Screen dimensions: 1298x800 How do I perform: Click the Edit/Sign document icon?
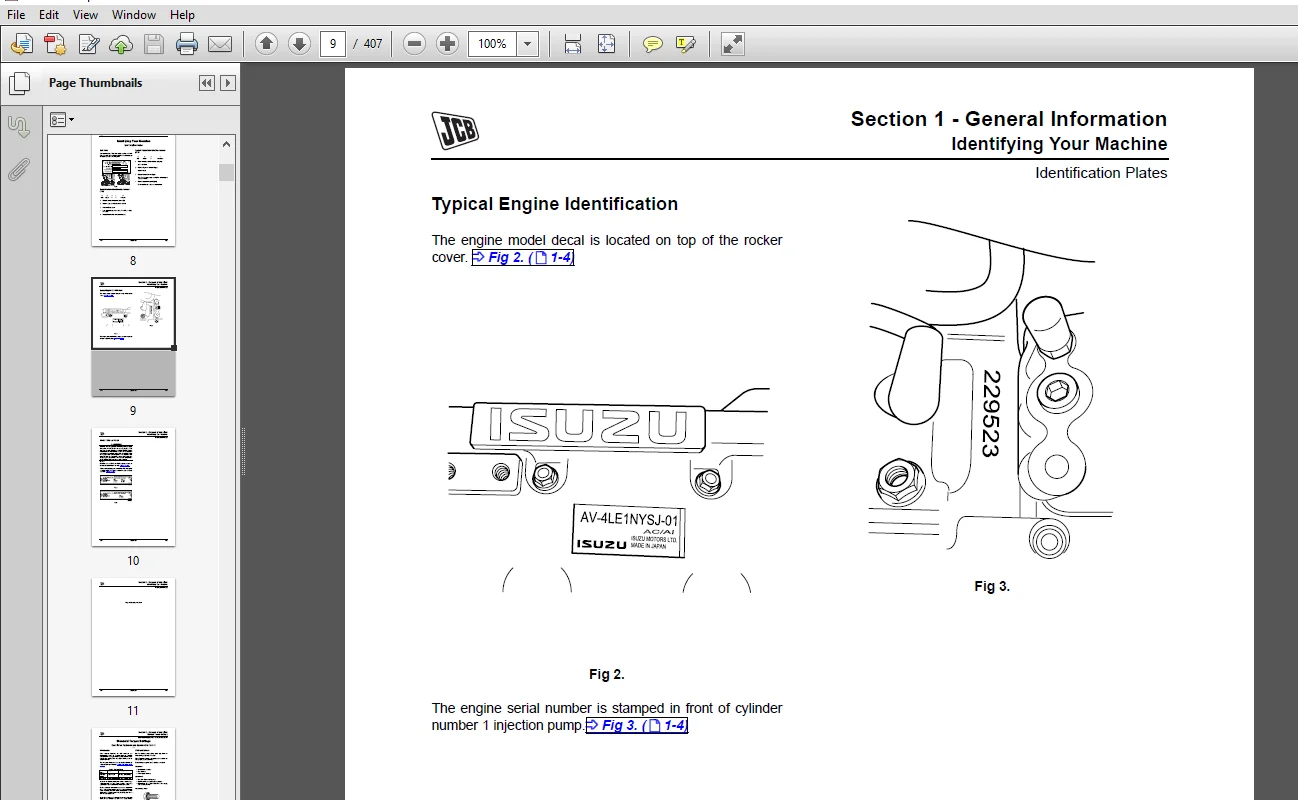pyautogui.click(x=88, y=44)
